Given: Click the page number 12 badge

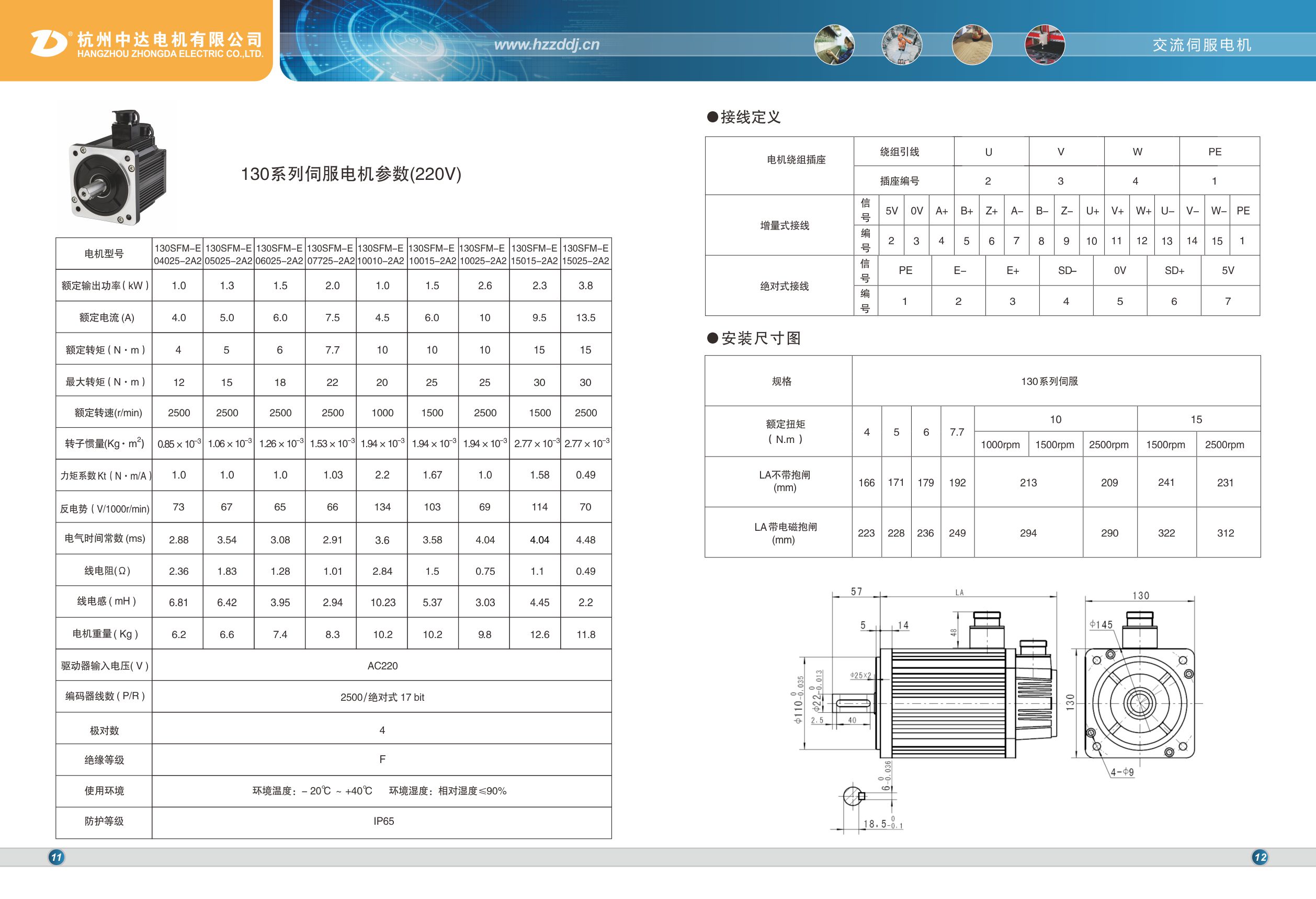Looking at the screenshot, I should 1260,857.
